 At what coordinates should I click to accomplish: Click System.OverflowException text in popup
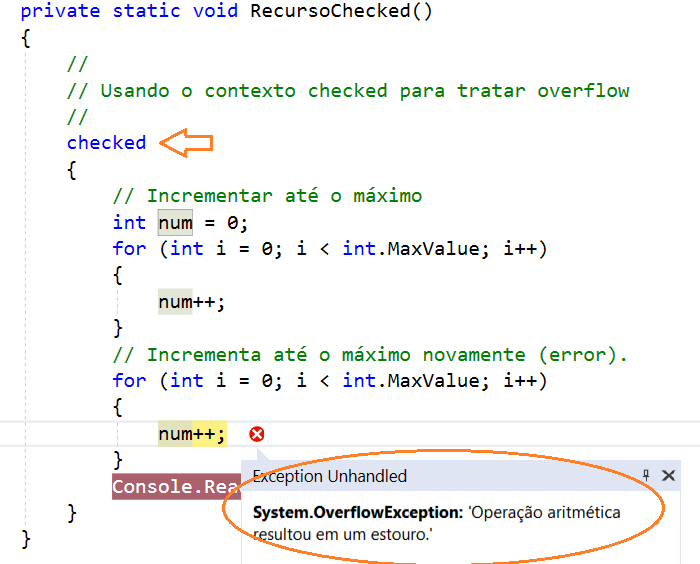(x=358, y=512)
